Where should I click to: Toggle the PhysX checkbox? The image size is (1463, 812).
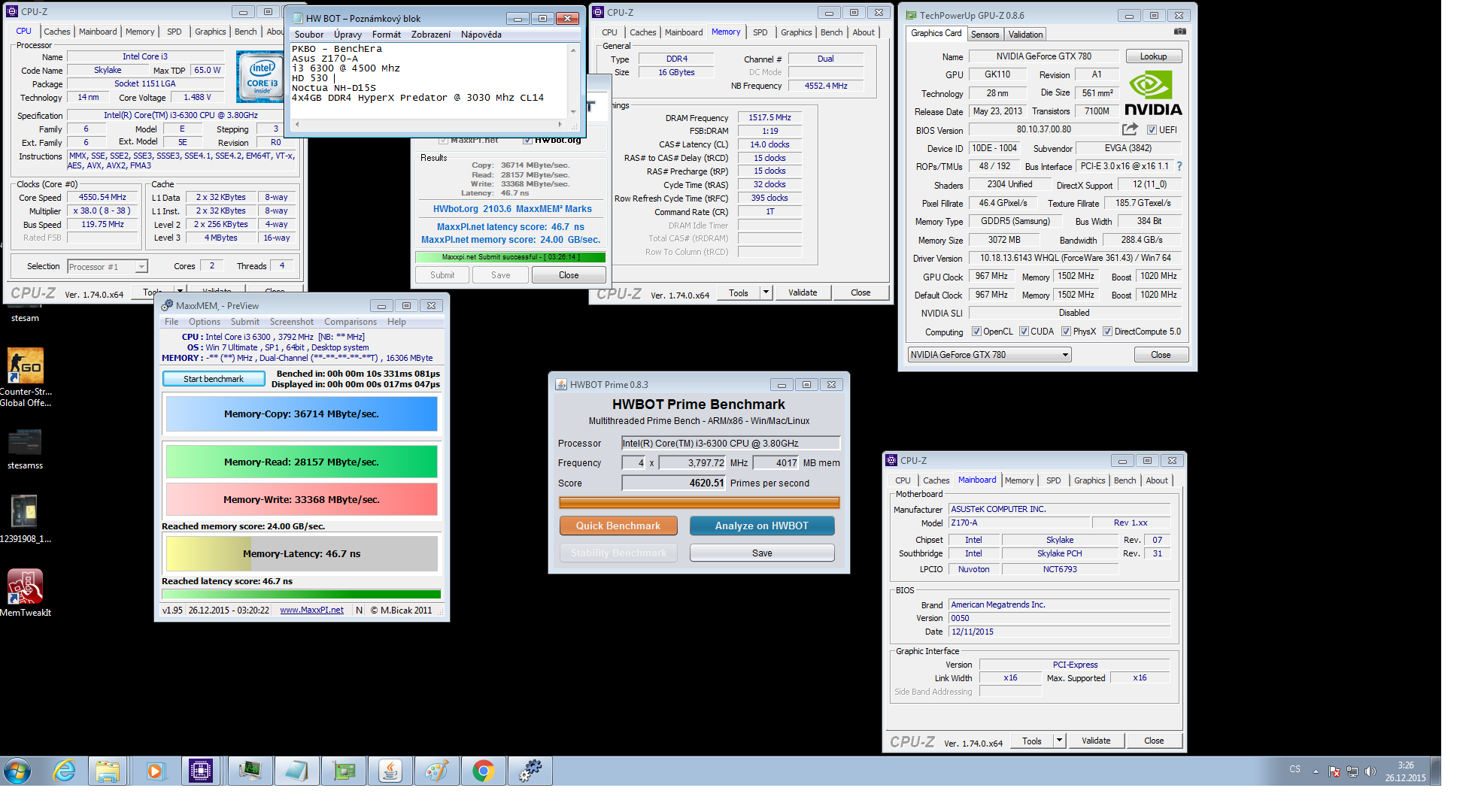[1066, 332]
